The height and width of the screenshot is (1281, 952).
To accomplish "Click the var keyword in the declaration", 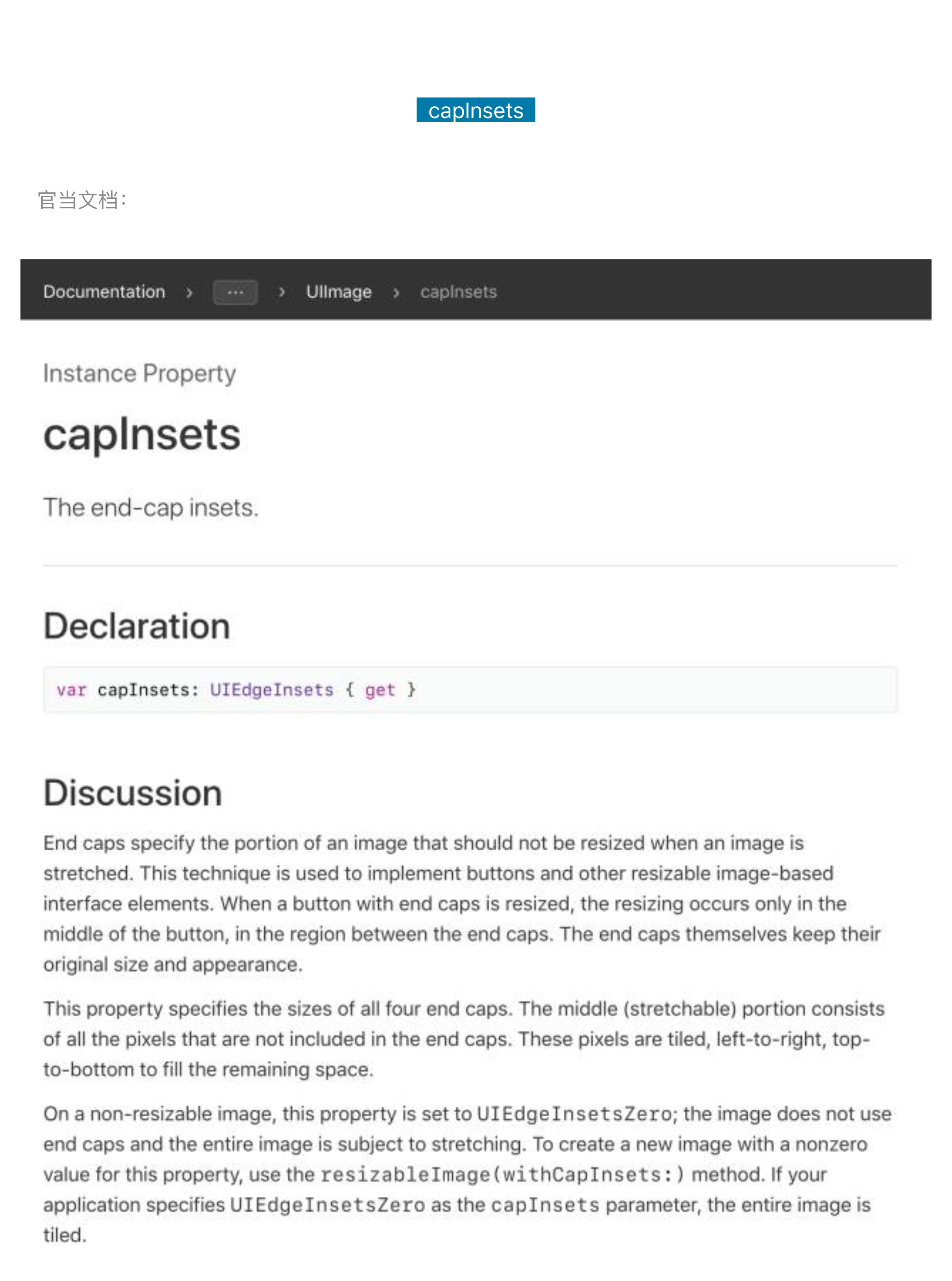I will pos(72,690).
